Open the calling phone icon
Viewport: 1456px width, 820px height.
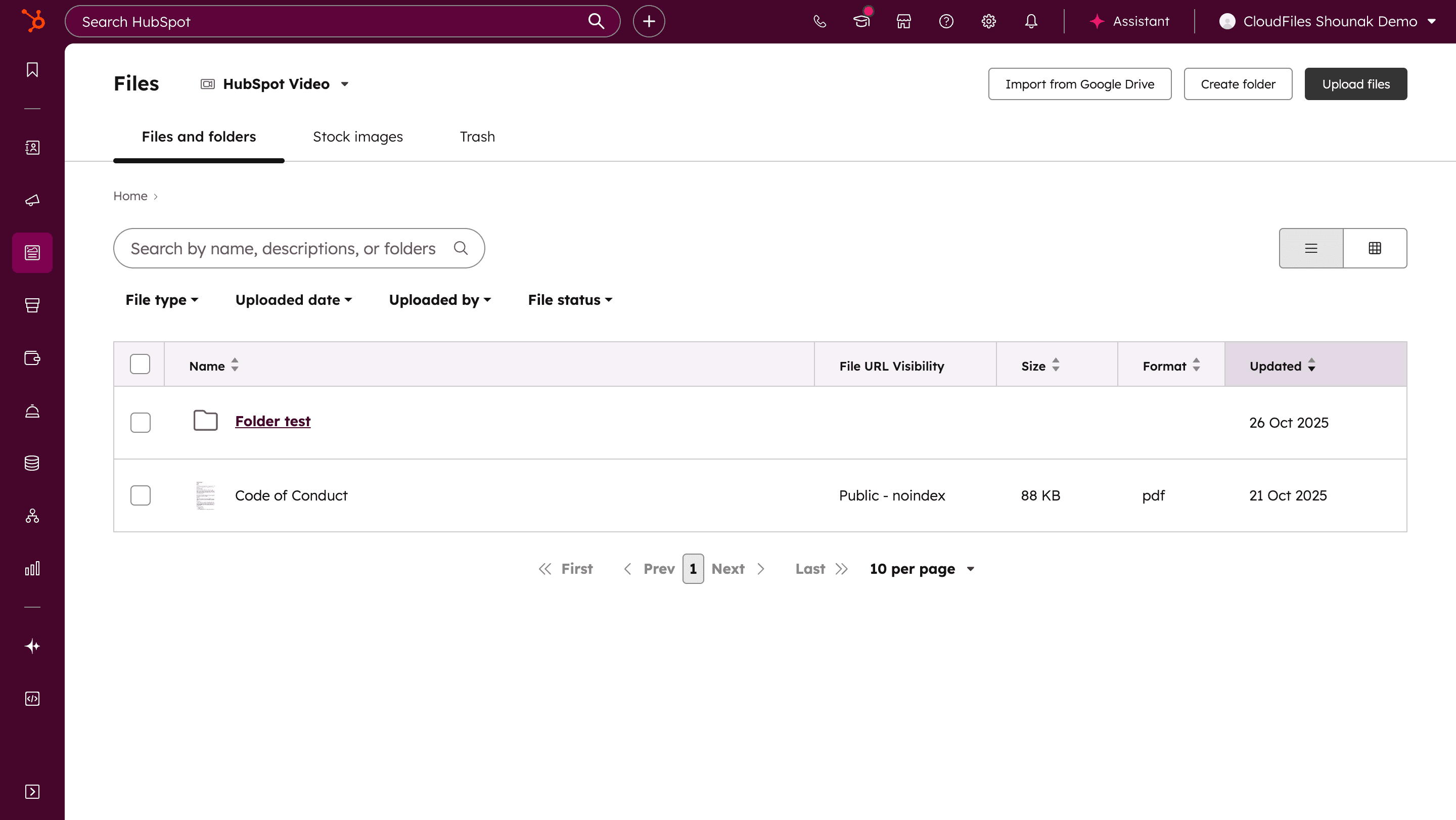tap(820, 21)
